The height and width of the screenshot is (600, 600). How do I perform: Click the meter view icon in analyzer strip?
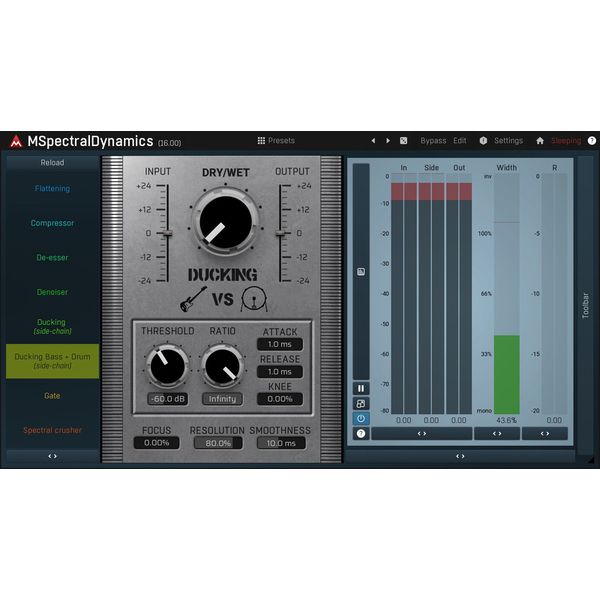click(361, 272)
